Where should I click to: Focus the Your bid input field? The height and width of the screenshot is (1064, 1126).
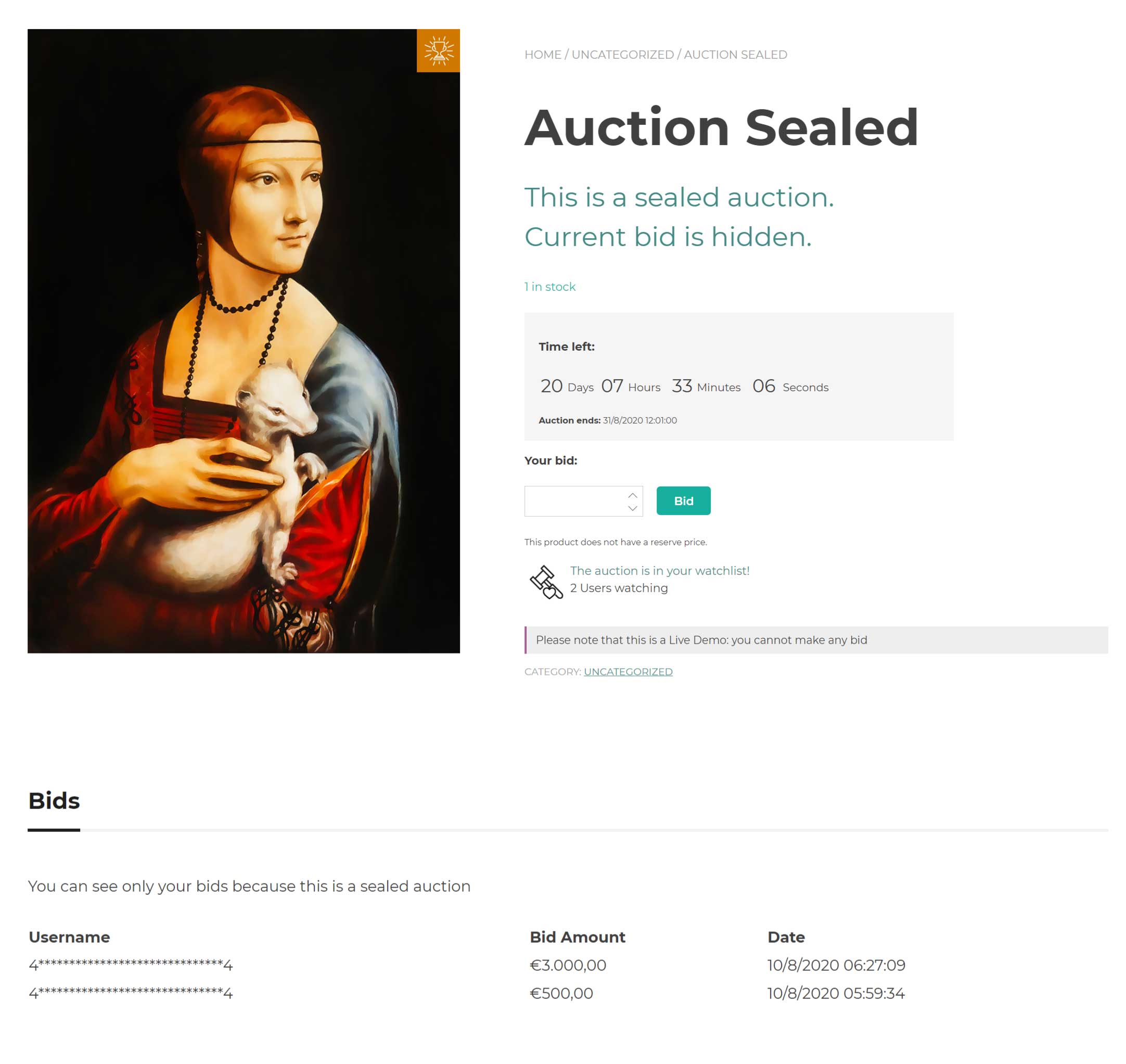(573, 501)
